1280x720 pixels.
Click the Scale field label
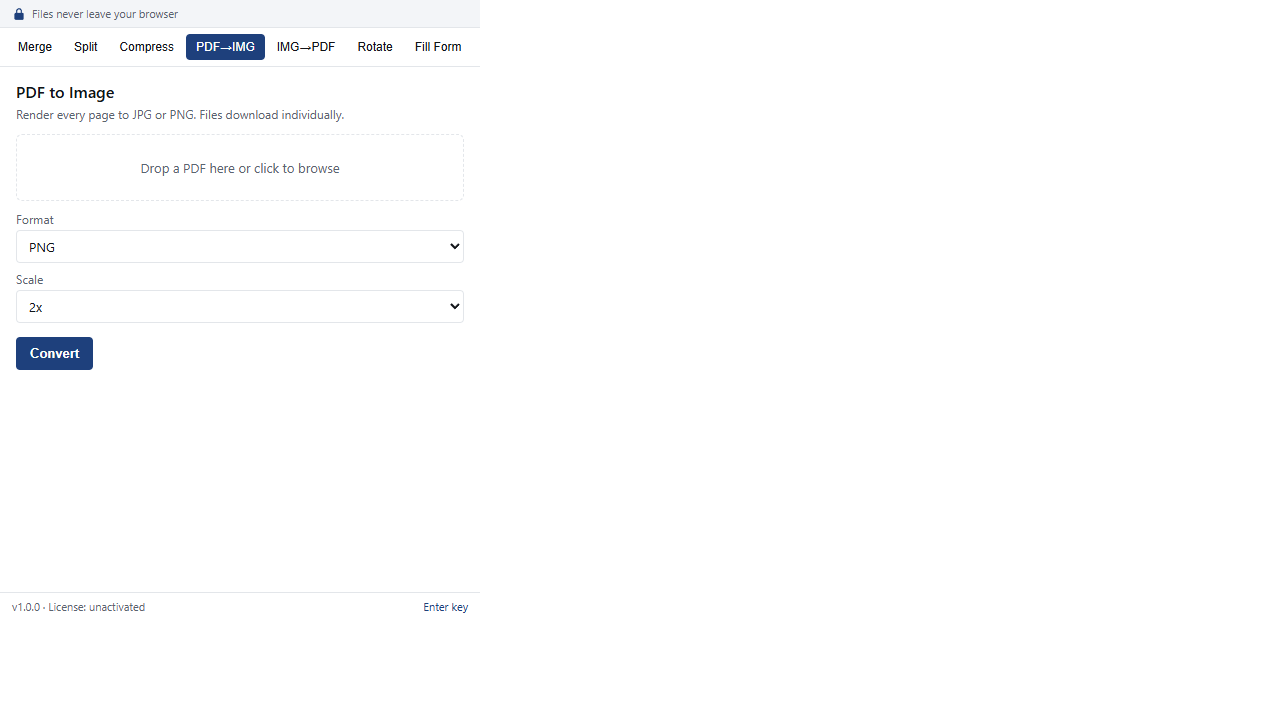[30, 280]
